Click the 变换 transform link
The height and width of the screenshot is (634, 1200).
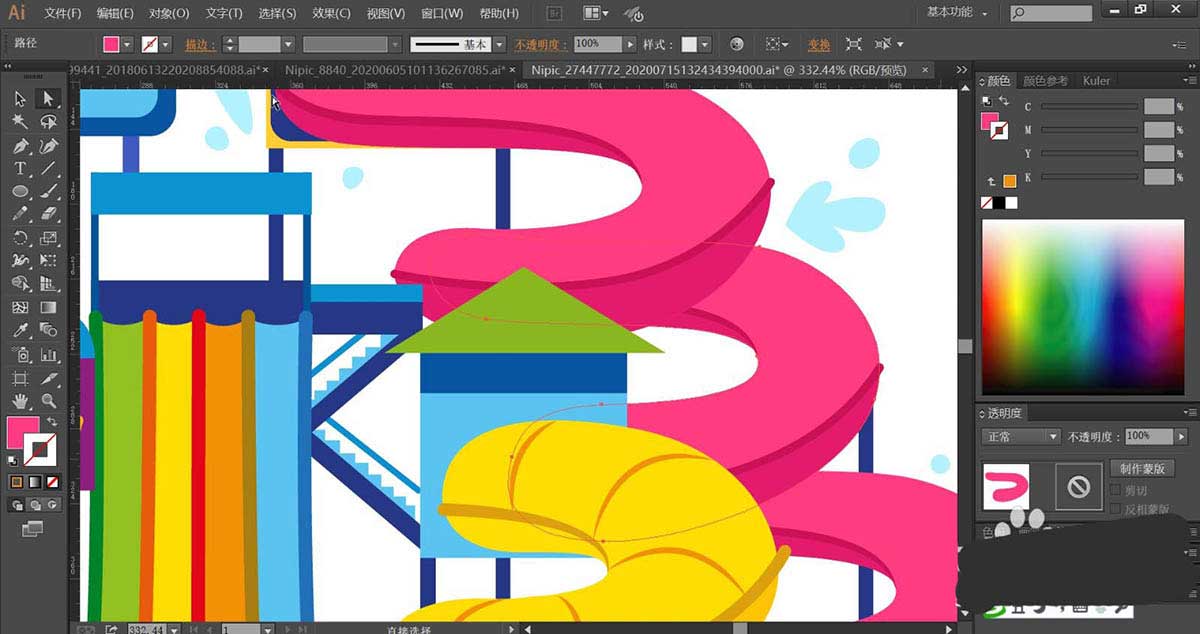coord(819,45)
